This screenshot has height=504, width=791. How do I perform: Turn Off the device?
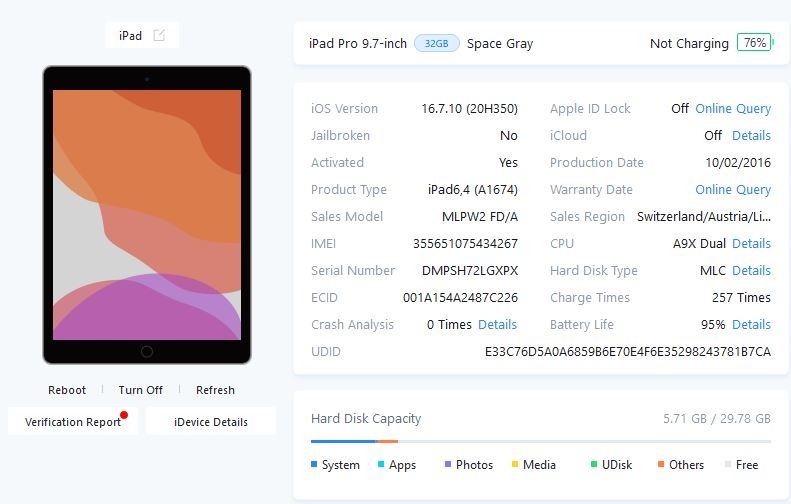[x=140, y=390]
